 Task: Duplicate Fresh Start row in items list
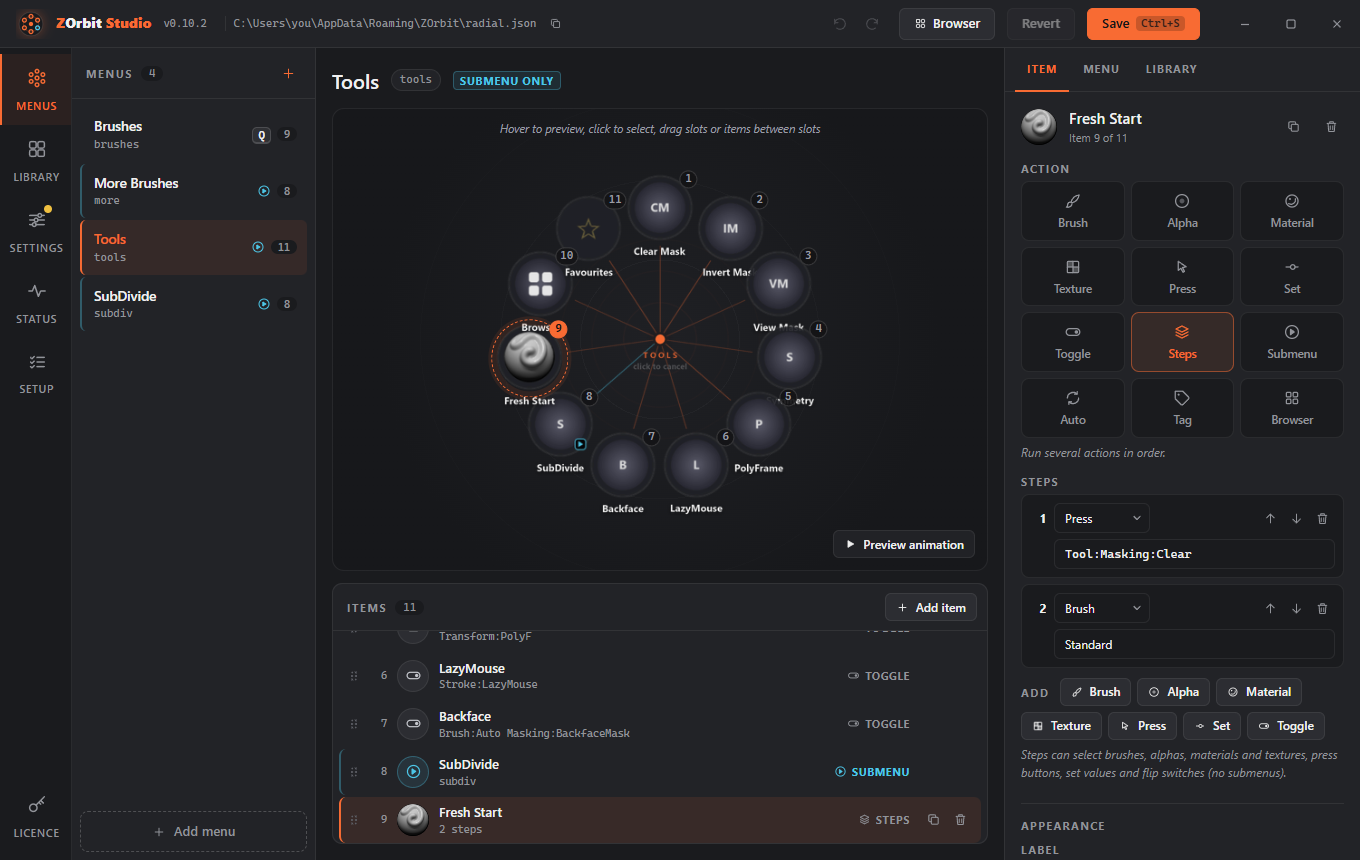[933, 820]
